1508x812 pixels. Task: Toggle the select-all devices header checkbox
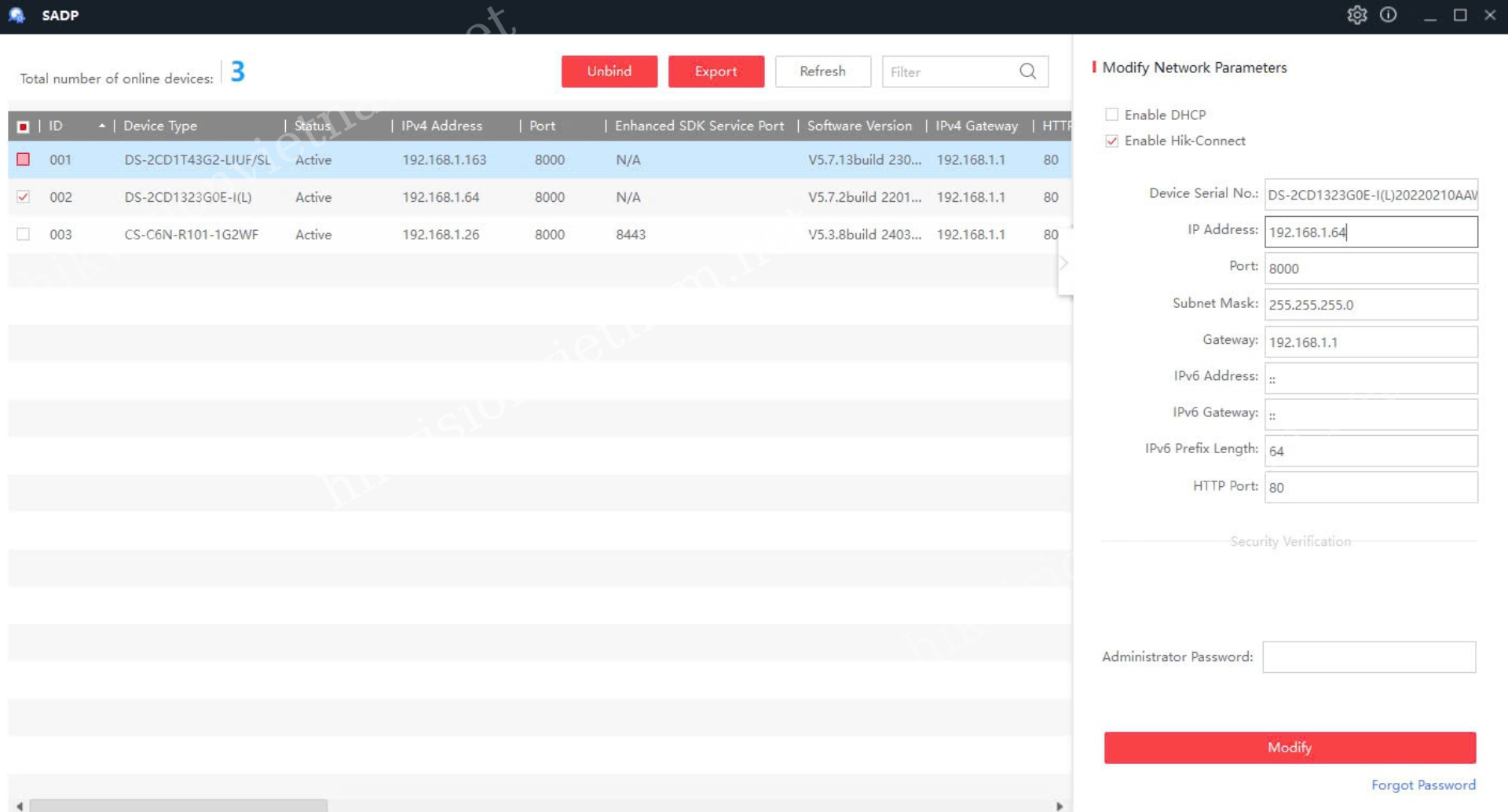[24, 126]
